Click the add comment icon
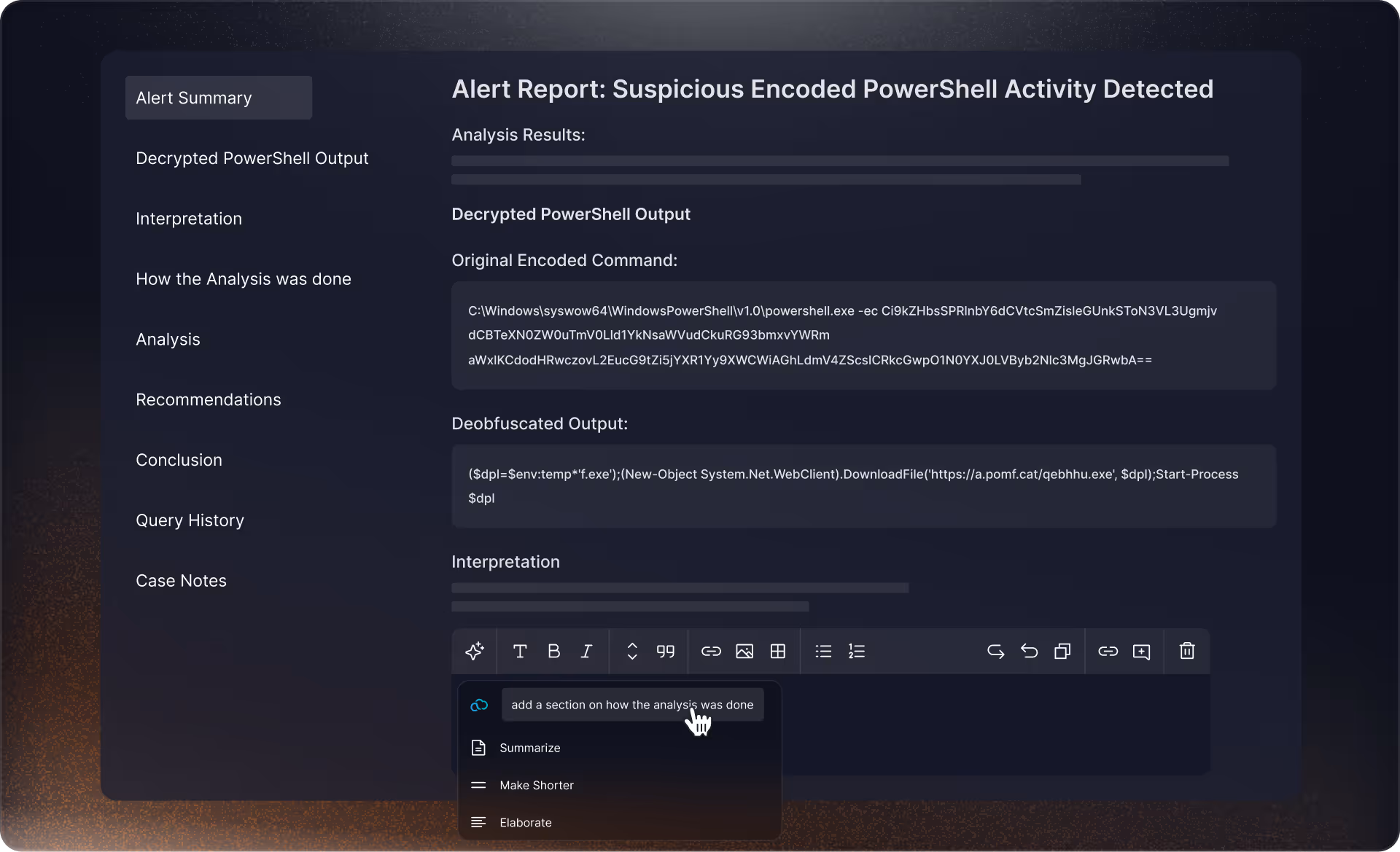The image size is (1400, 852). pos(1141,651)
